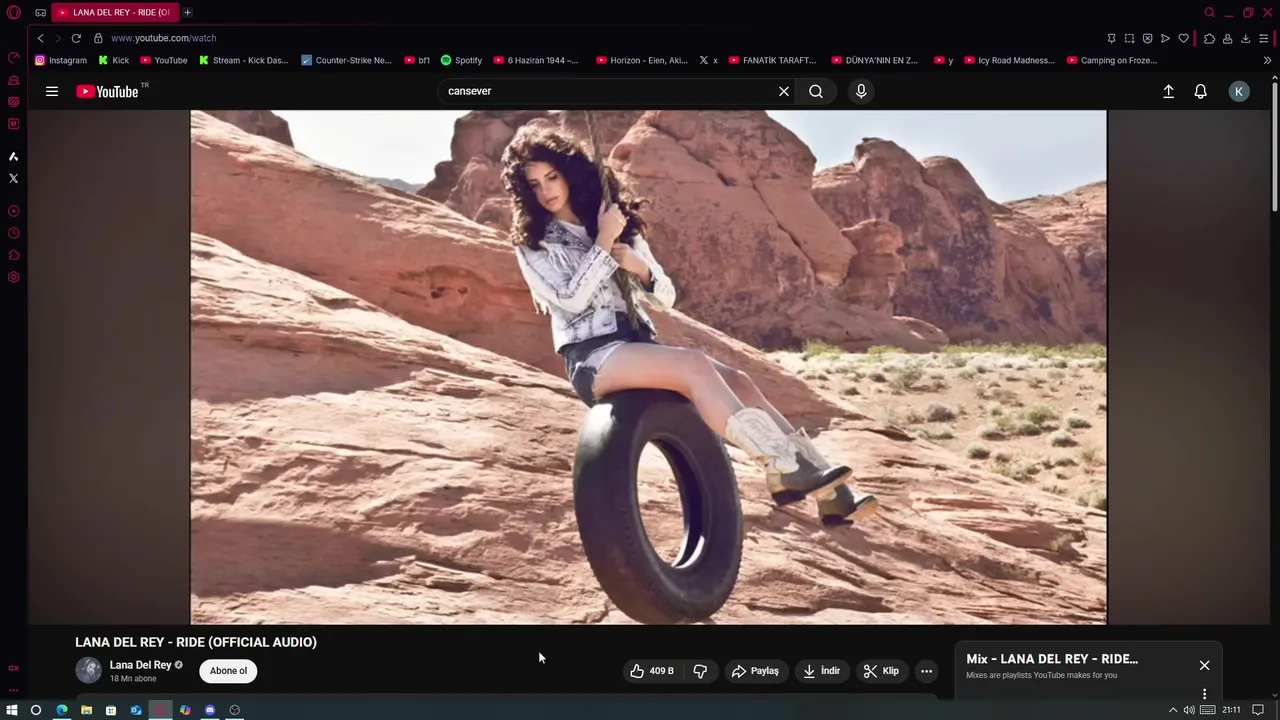
Task: Go back to the previous page
Action: (x=40, y=38)
